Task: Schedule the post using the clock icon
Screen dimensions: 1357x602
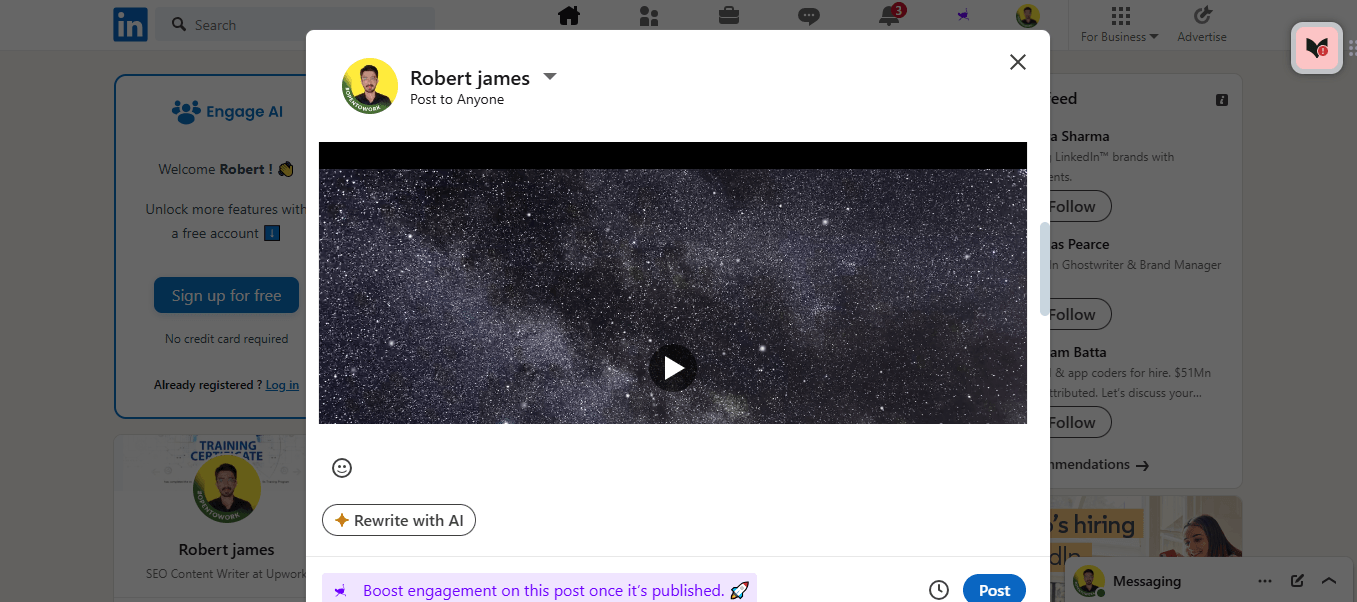Action: pyautogui.click(x=938, y=589)
